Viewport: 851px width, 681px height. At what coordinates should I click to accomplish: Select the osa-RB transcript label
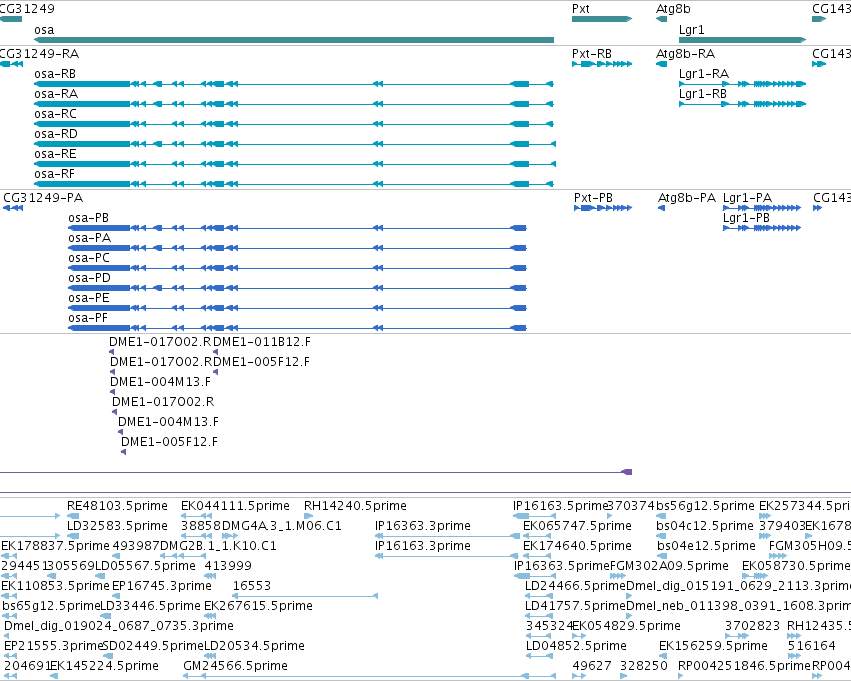(55, 74)
